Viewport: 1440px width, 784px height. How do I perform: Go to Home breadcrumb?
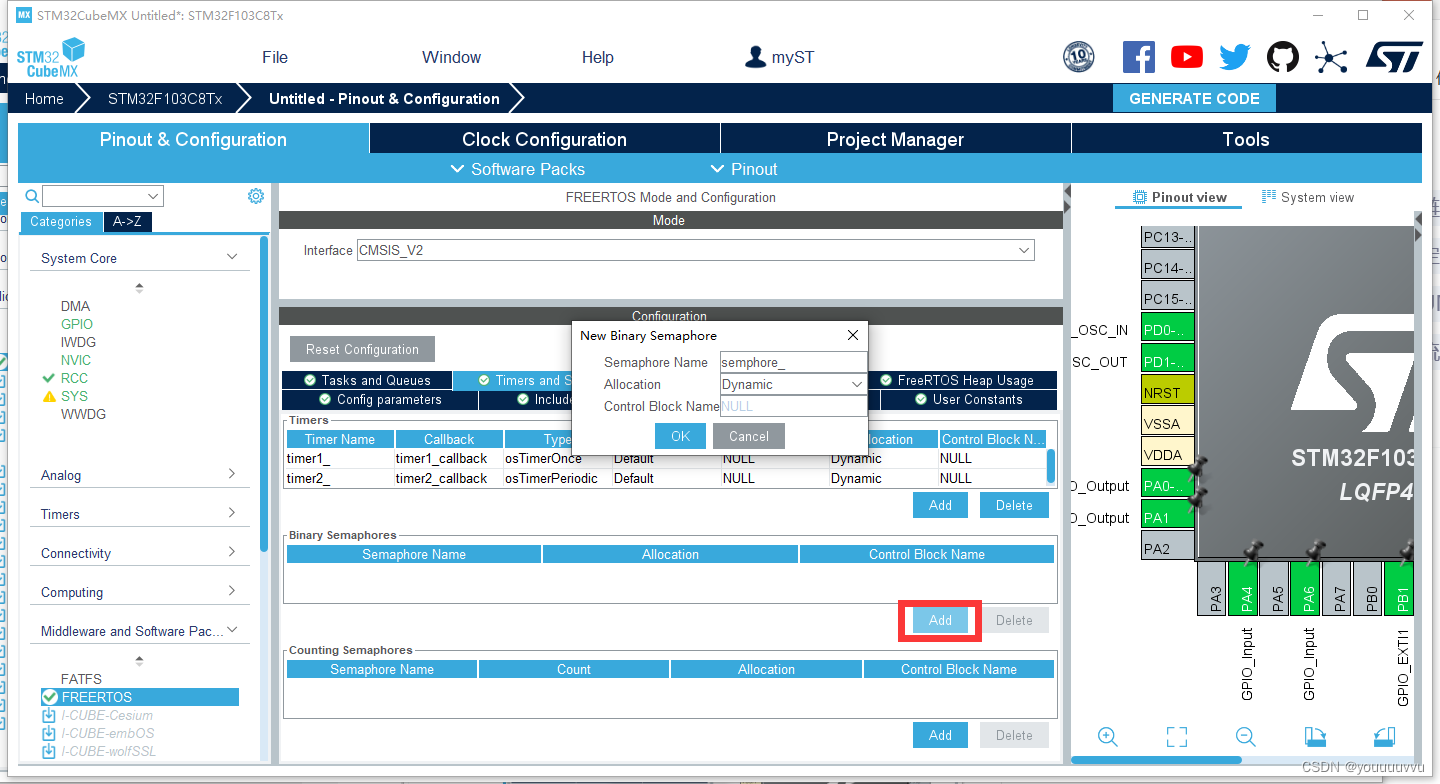click(44, 98)
